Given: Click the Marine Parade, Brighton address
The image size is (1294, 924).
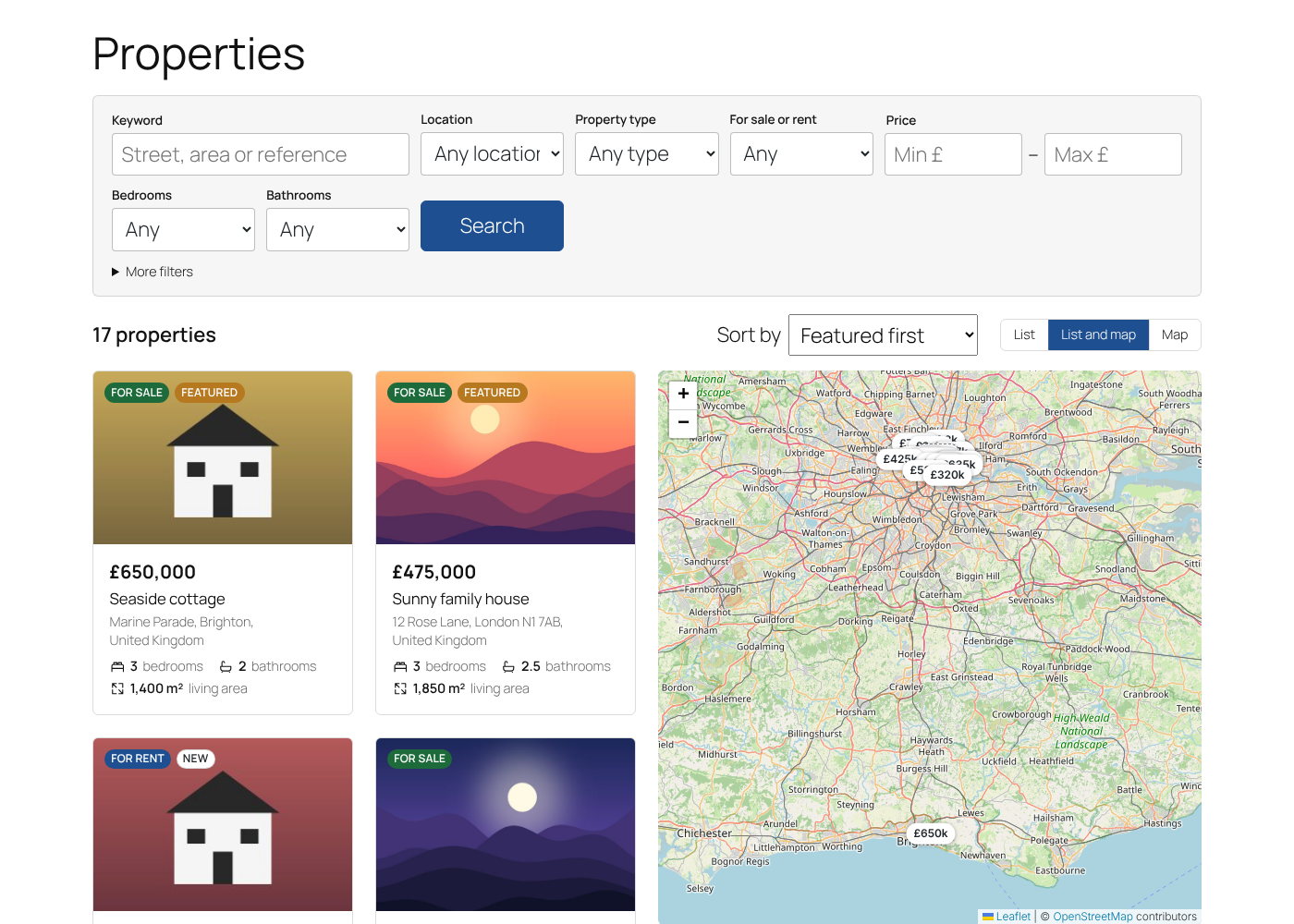Looking at the screenshot, I should tap(181, 631).
